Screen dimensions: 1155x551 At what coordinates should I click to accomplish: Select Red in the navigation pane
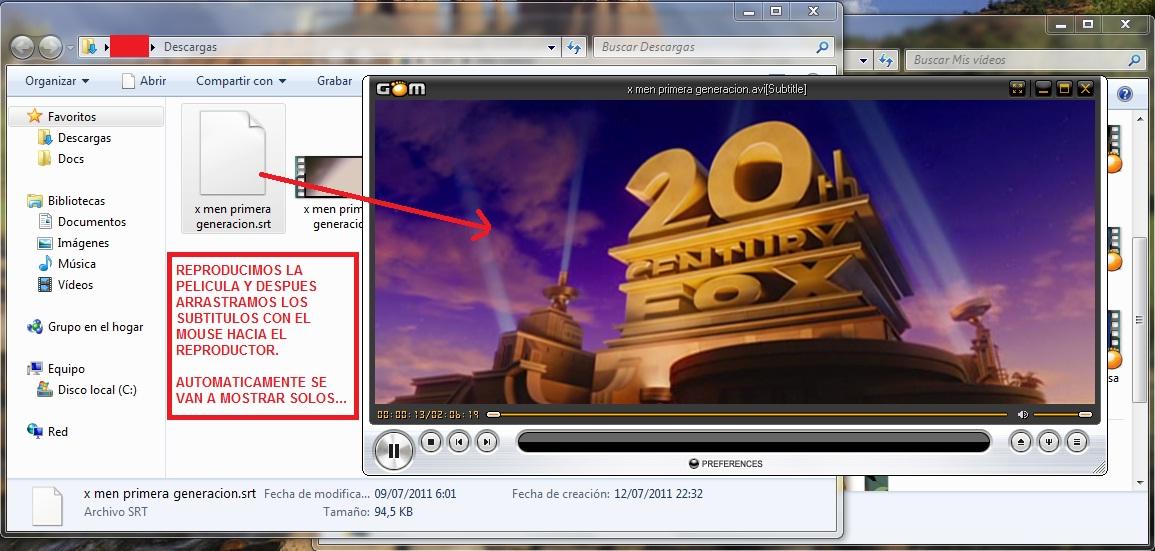57,432
